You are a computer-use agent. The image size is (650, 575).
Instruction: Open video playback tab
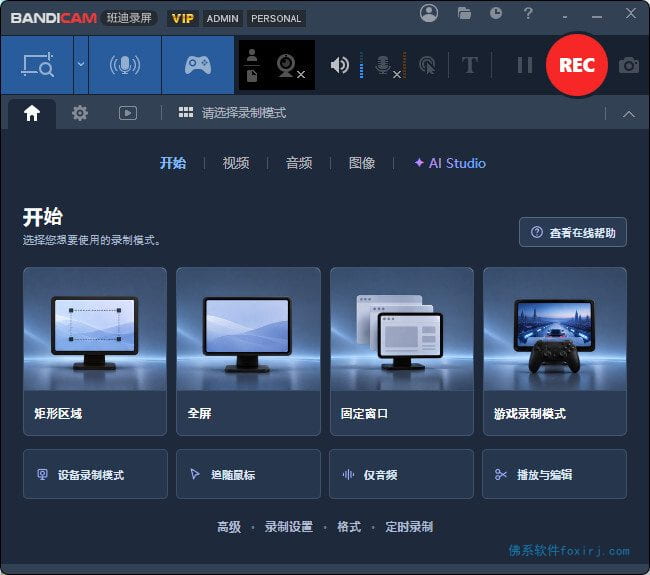pyautogui.click(x=128, y=113)
